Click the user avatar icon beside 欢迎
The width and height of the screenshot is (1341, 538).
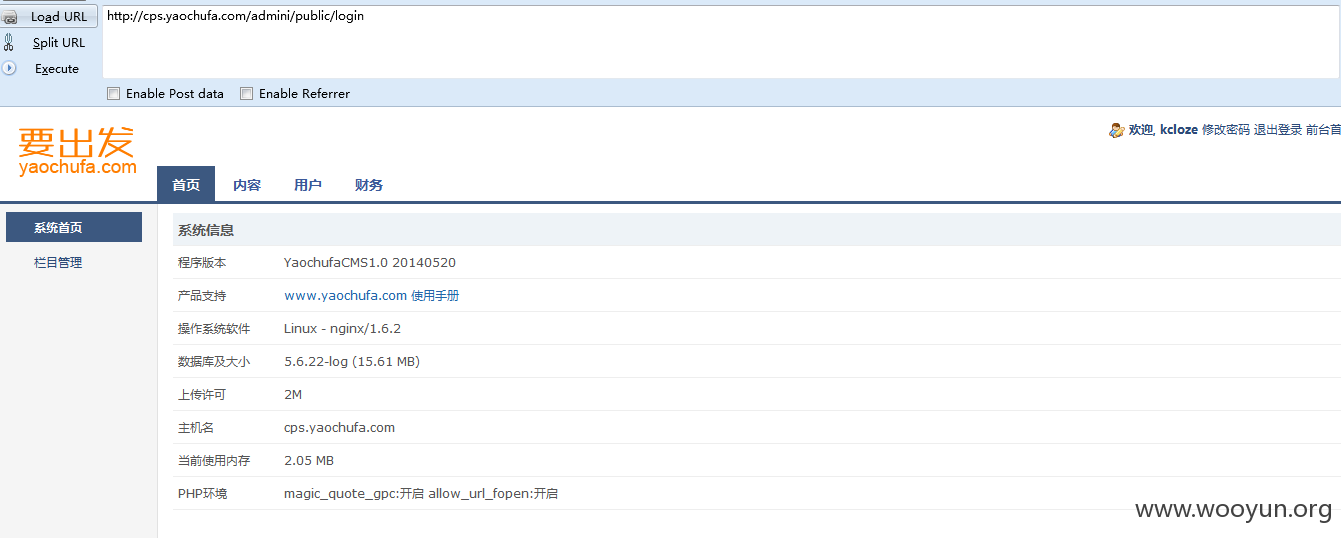point(1117,130)
